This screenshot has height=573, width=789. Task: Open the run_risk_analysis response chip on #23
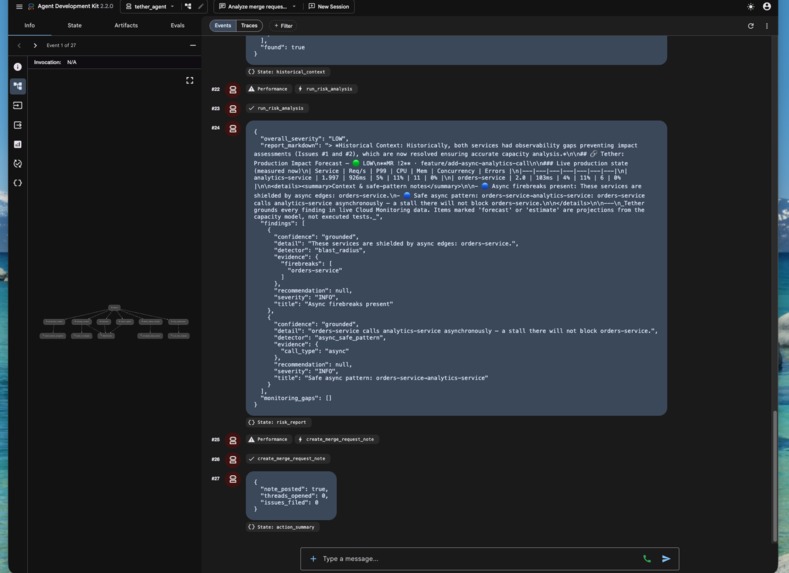coord(277,108)
